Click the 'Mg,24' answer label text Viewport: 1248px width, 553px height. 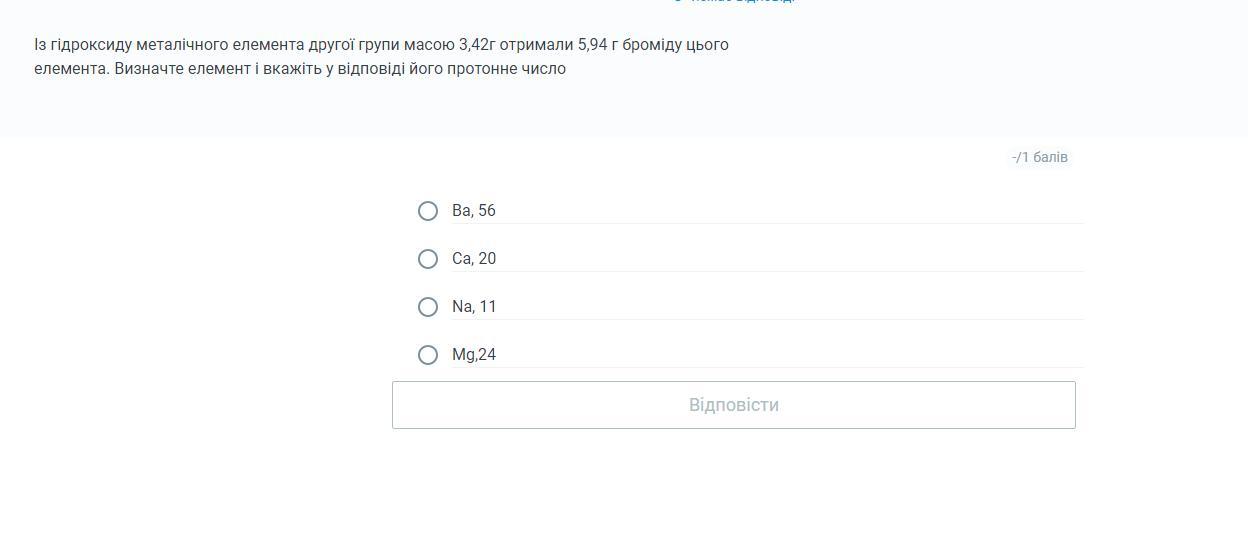(474, 355)
